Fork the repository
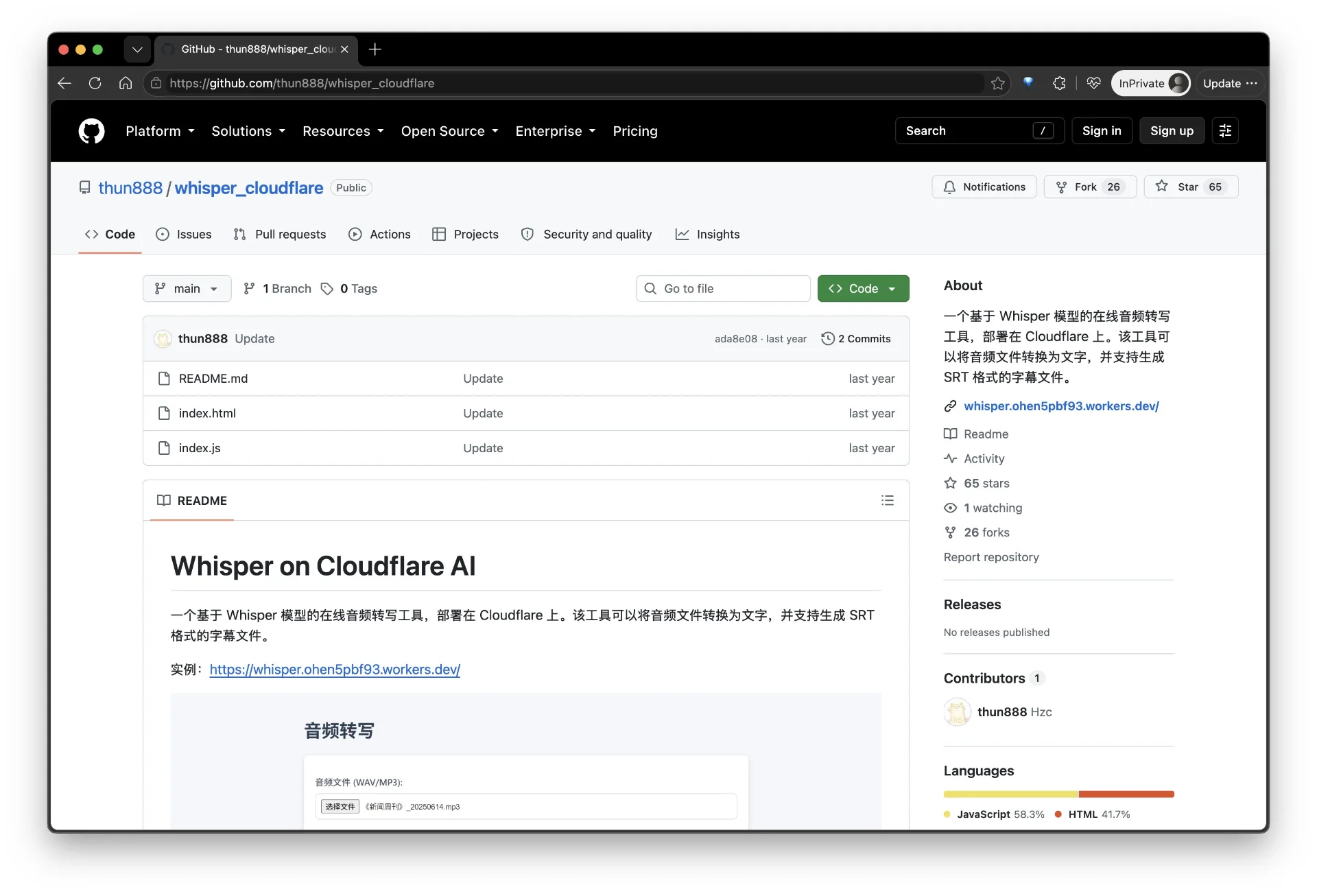Viewport: 1317px width, 896px height. [1090, 187]
